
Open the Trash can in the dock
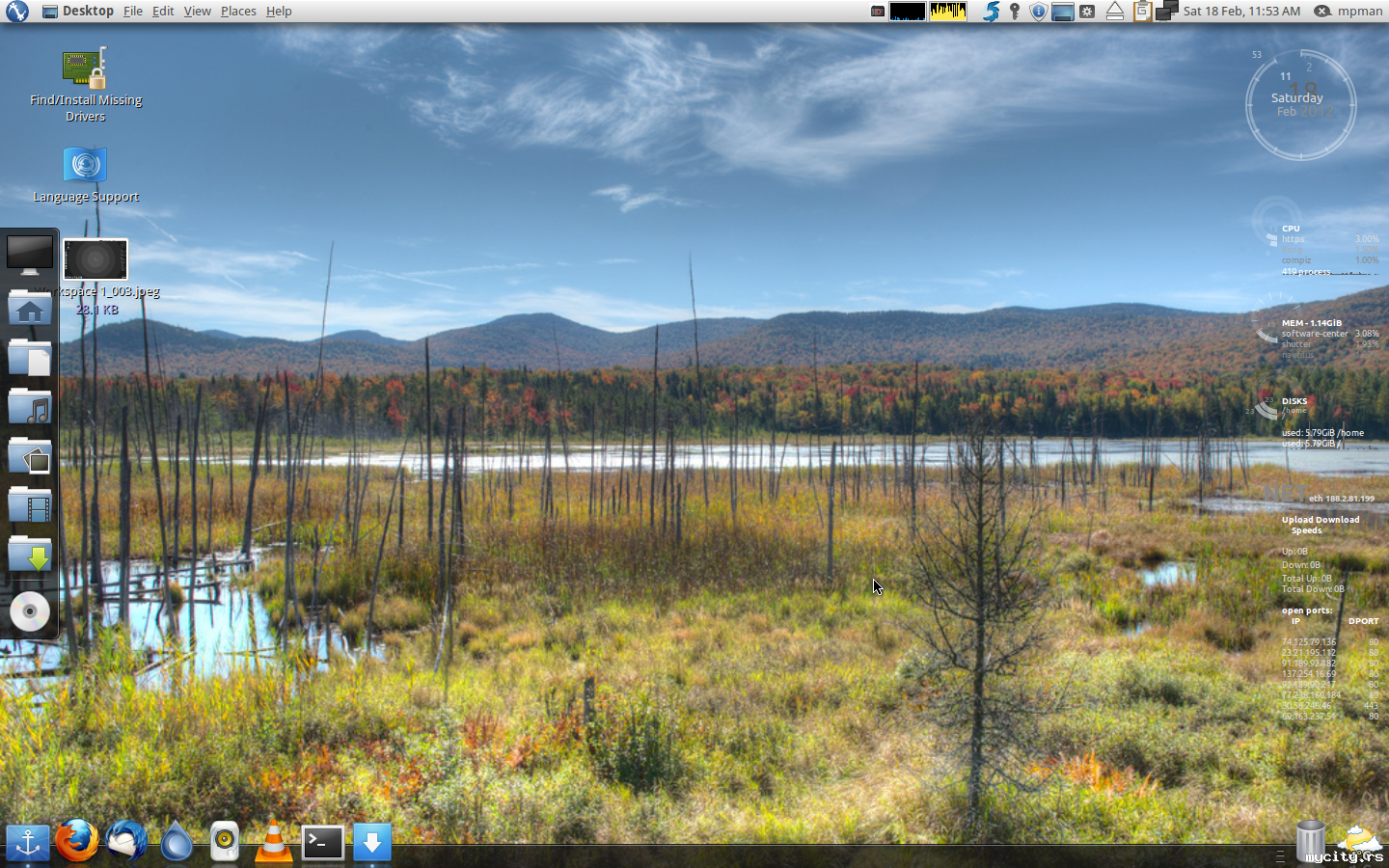tap(1310, 841)
